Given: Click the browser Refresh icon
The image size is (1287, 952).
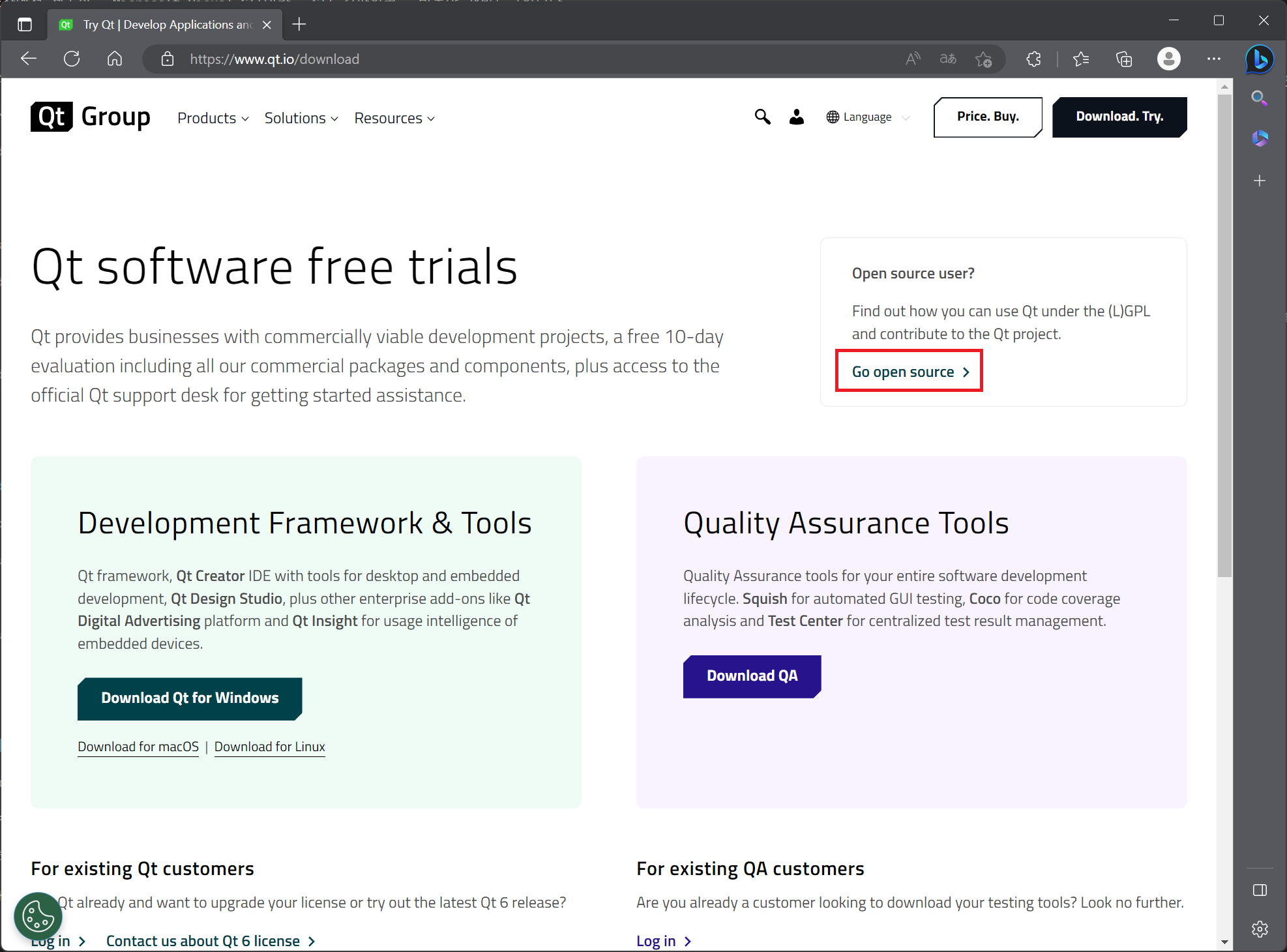Looking at the screenshot, I should click(x=72, y=59).
